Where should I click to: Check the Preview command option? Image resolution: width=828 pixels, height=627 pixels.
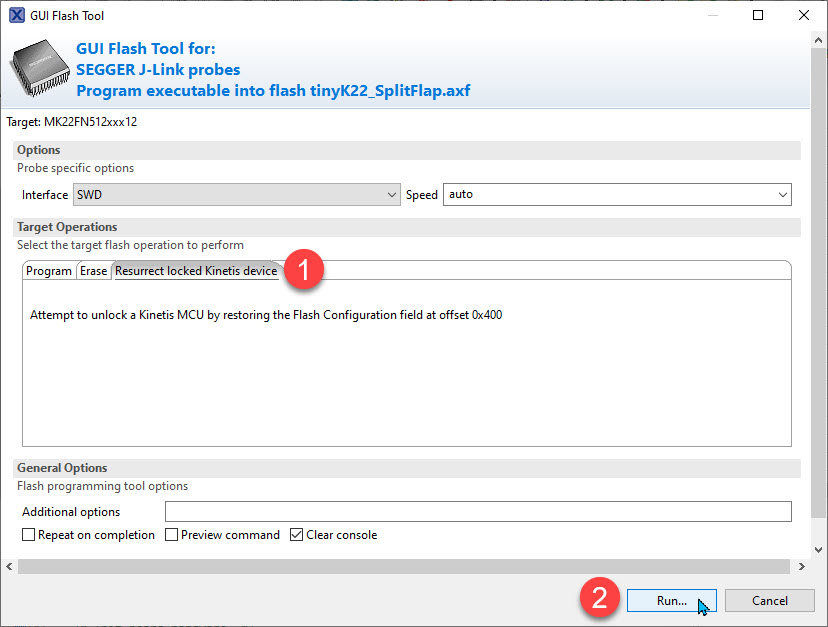(172, 535)
